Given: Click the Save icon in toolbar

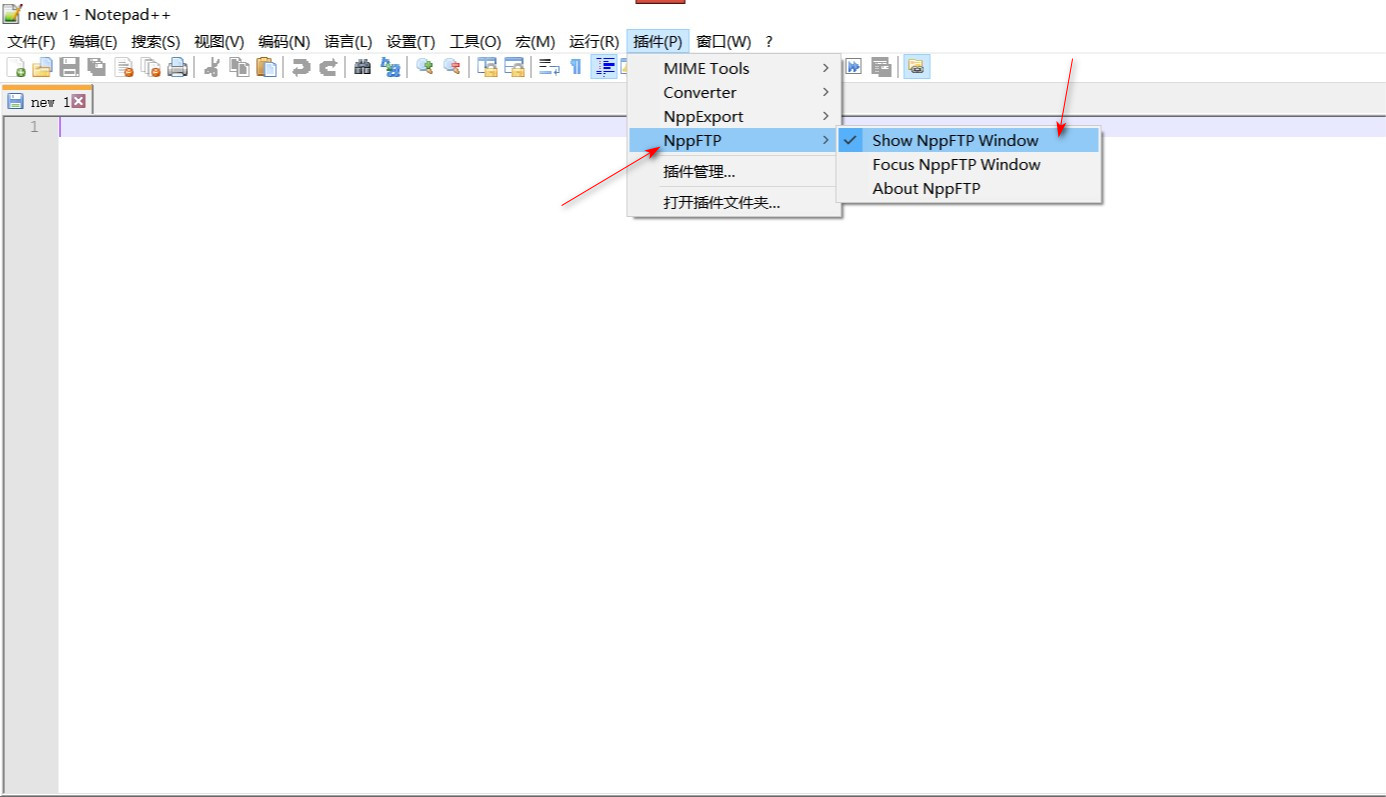Looking at the screenshot, I should pos(69,67).
